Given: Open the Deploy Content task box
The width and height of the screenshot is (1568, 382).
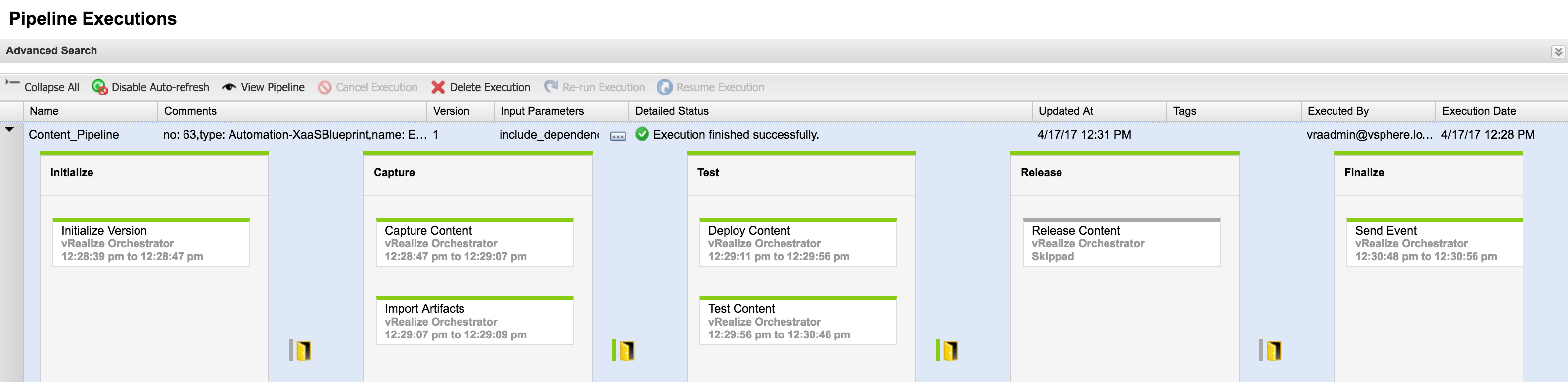Looking at the screenshot, I should click(797, 243).
